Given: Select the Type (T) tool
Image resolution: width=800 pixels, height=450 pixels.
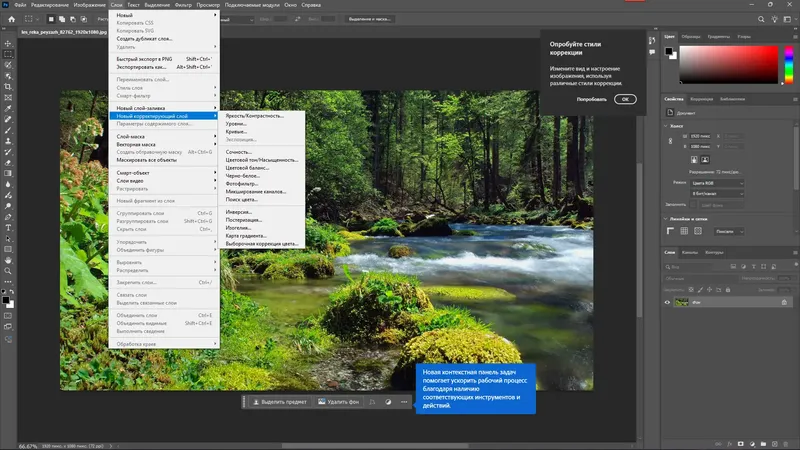Looking at the screenshot, I should coord(8,227).
